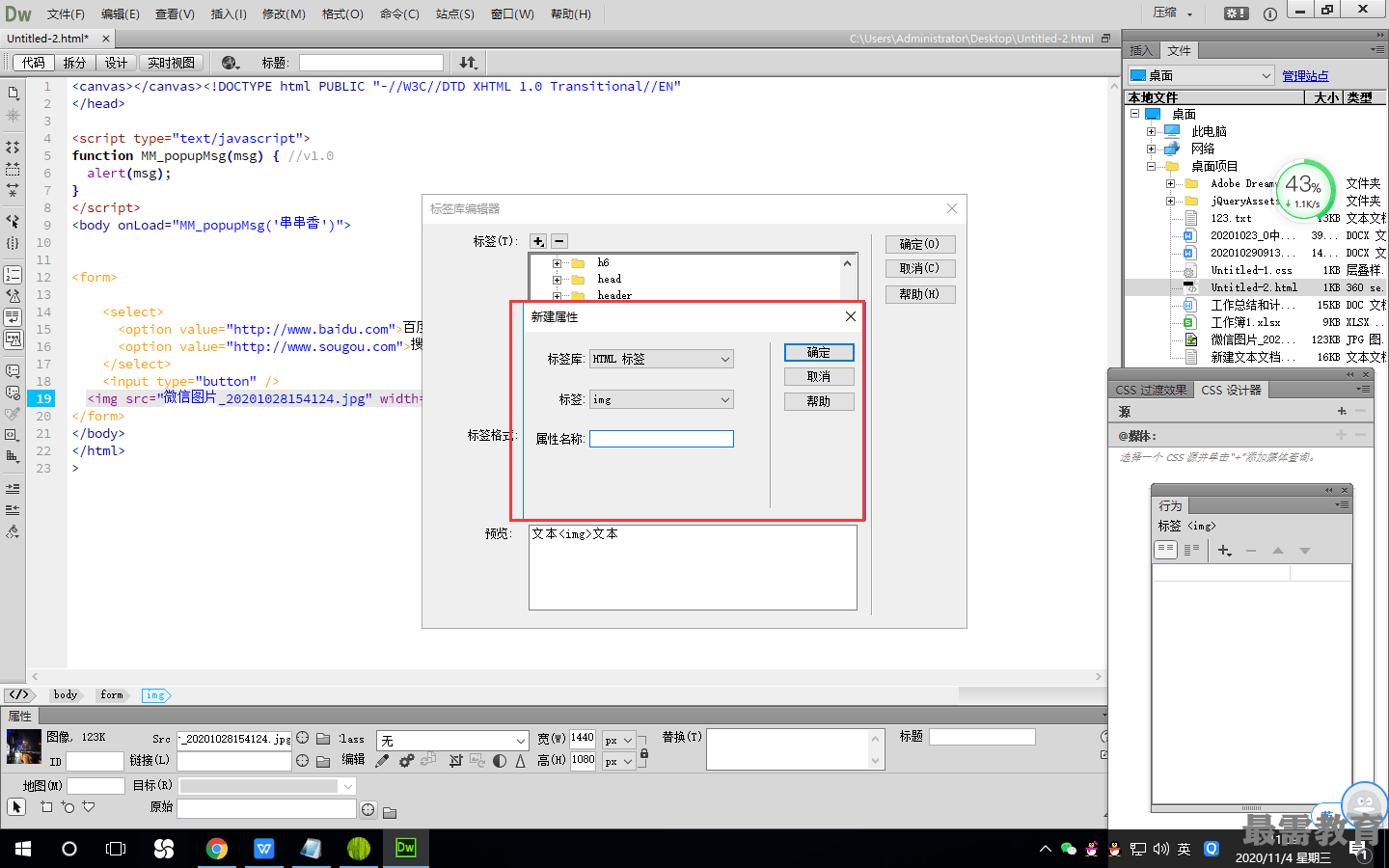Click the add behavior plus icon
The width and height of the screenshot is (1389, 868).
coord(1225,551)
